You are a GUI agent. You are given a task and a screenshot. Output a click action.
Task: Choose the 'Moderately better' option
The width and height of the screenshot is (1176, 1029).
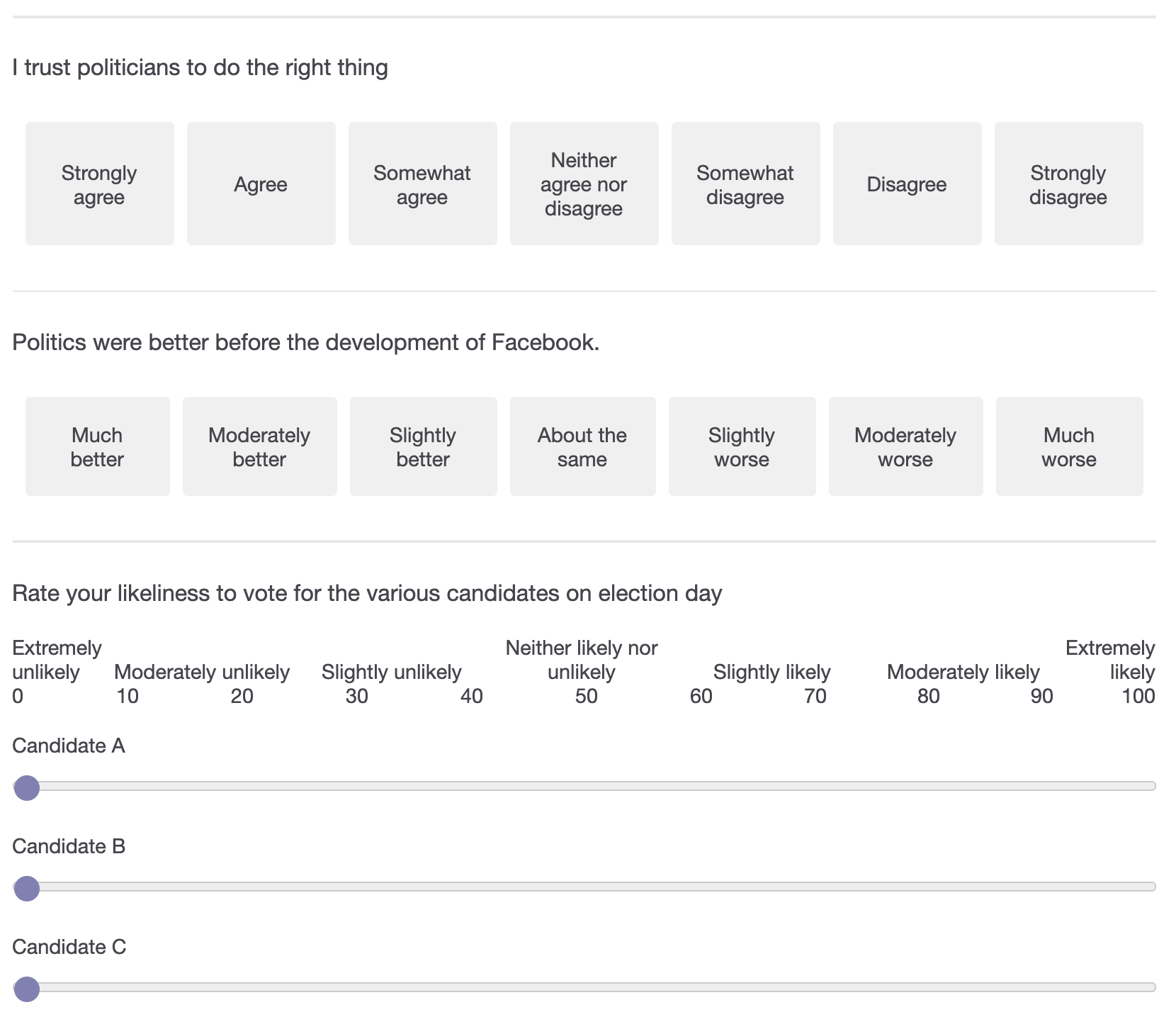click(259, 446)
